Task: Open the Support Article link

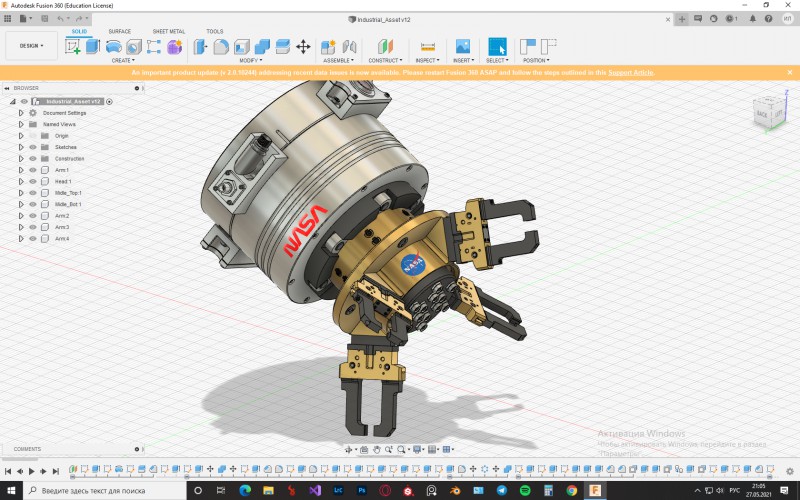Action: pos(630,72)
